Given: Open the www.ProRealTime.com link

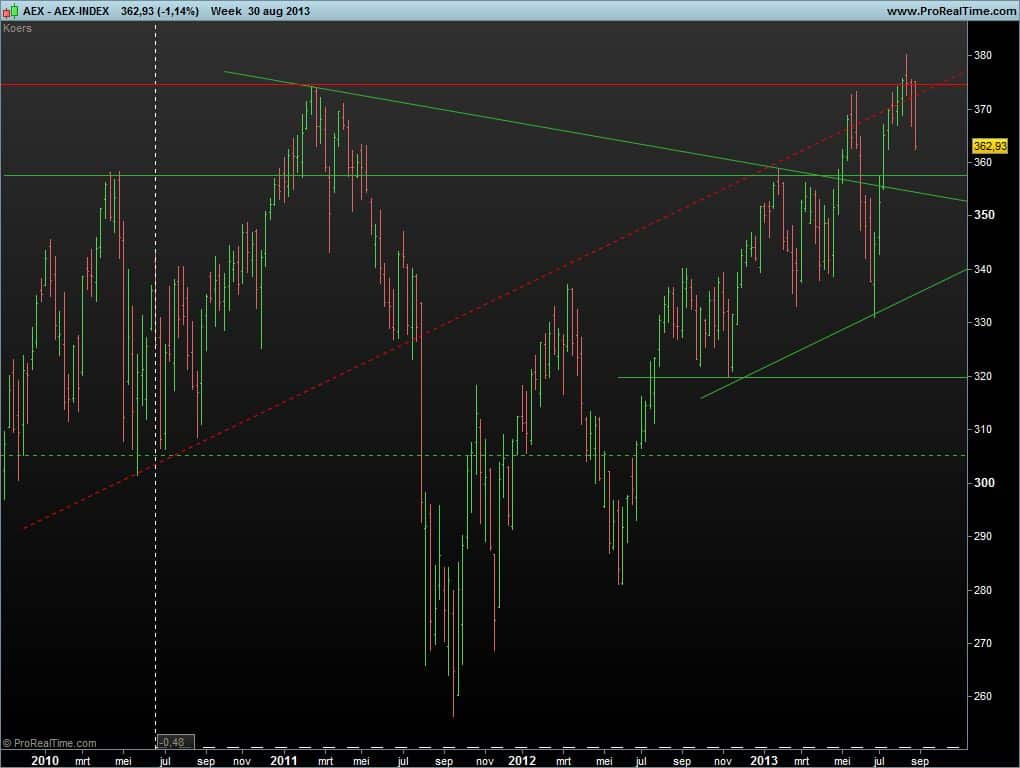Looking at the screenshot, I should point(949,10).
